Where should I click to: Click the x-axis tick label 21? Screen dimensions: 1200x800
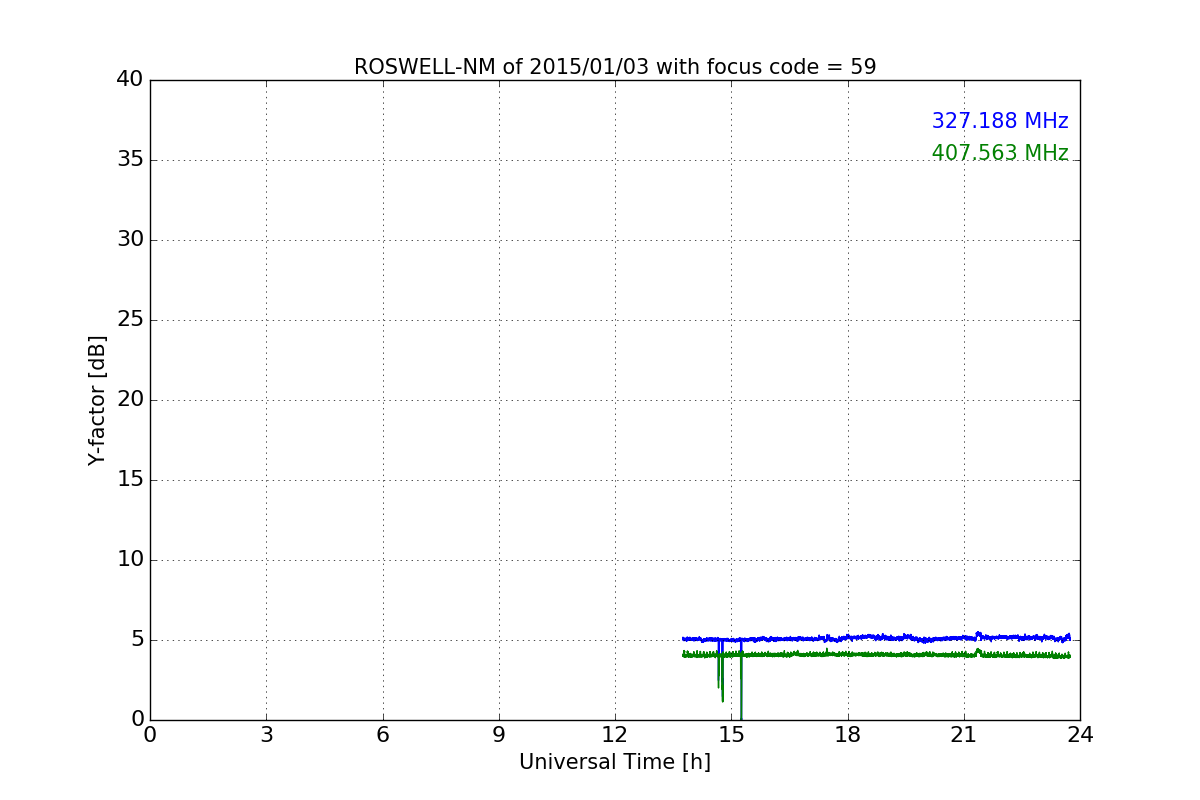[964, 735]
